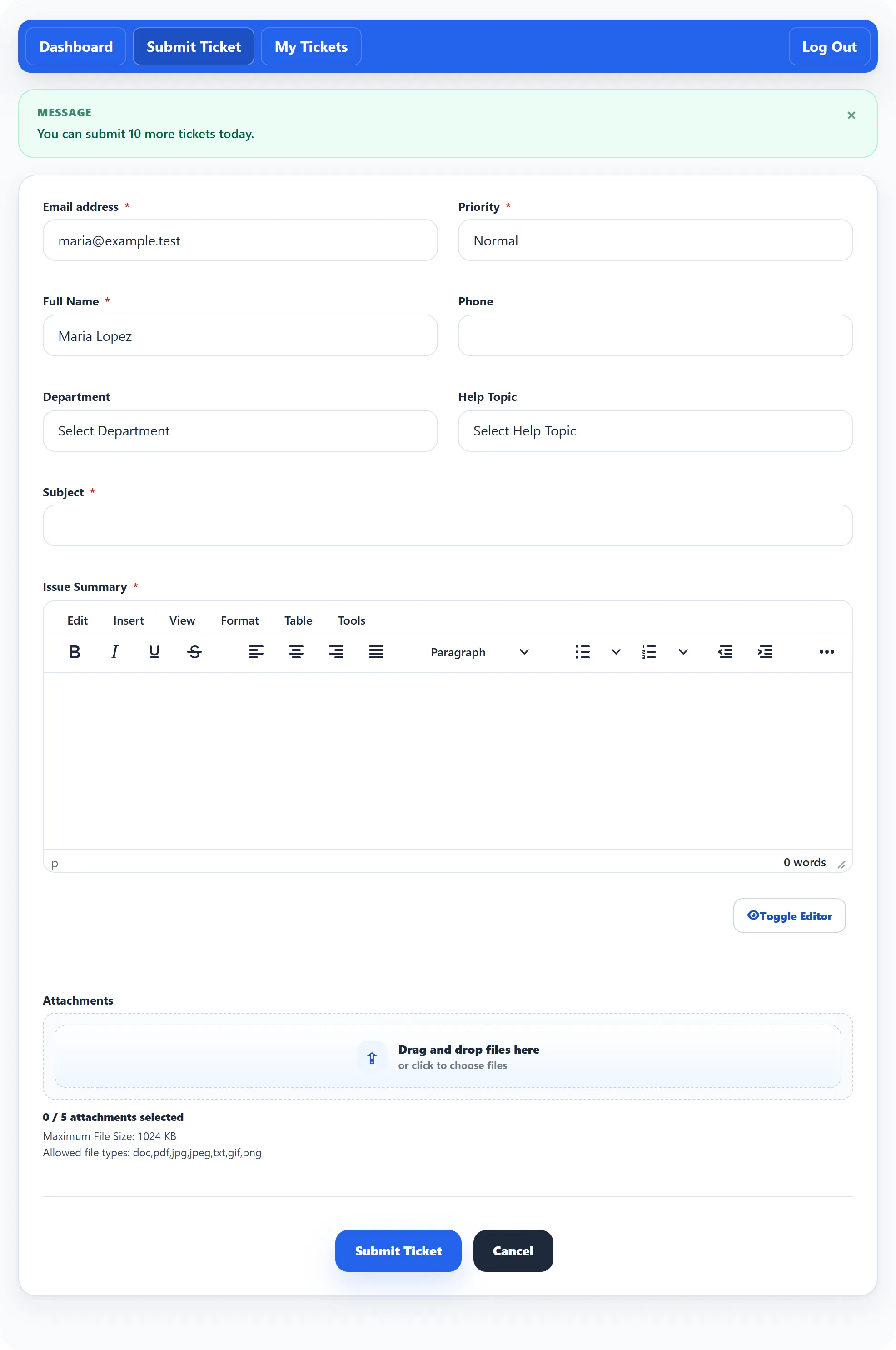
Task: Select the Submit Ticket navigation tab
Action: click(x=194, y=46)
